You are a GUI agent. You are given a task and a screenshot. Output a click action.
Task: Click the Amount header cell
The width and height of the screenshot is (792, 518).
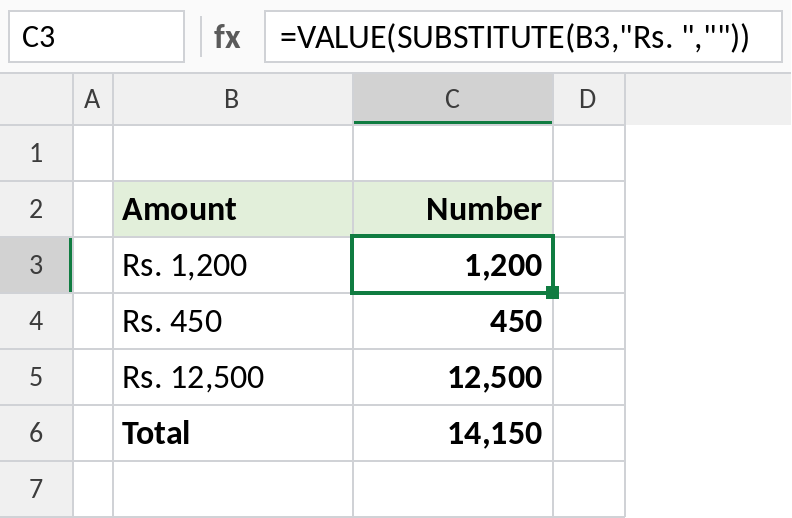click(233, 209)
